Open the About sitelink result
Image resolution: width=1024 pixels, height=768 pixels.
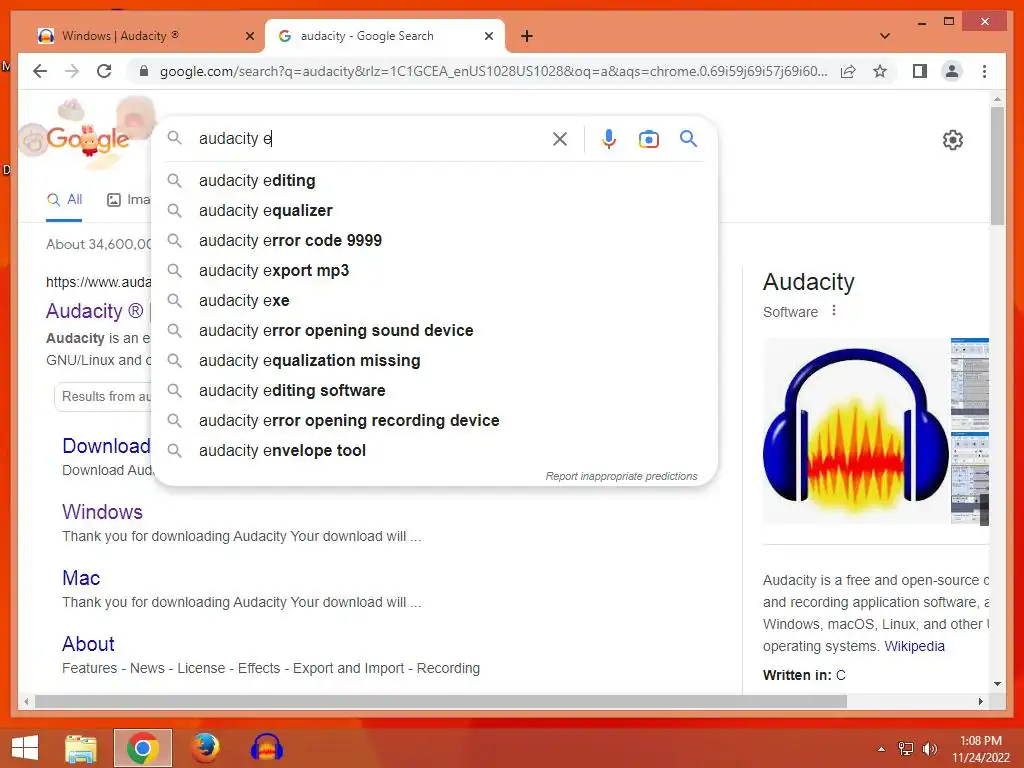click(88, 644)
